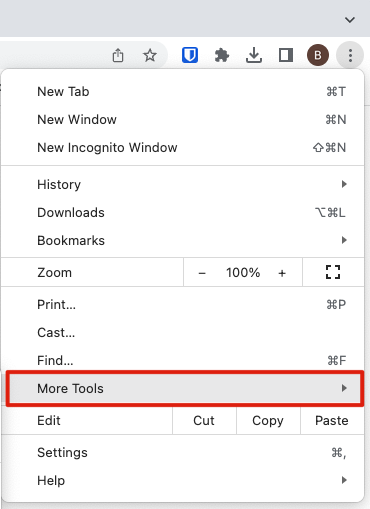
Task: Expand the tab search chevron at top
Action: pyautogui.click(x=350, y=20)
